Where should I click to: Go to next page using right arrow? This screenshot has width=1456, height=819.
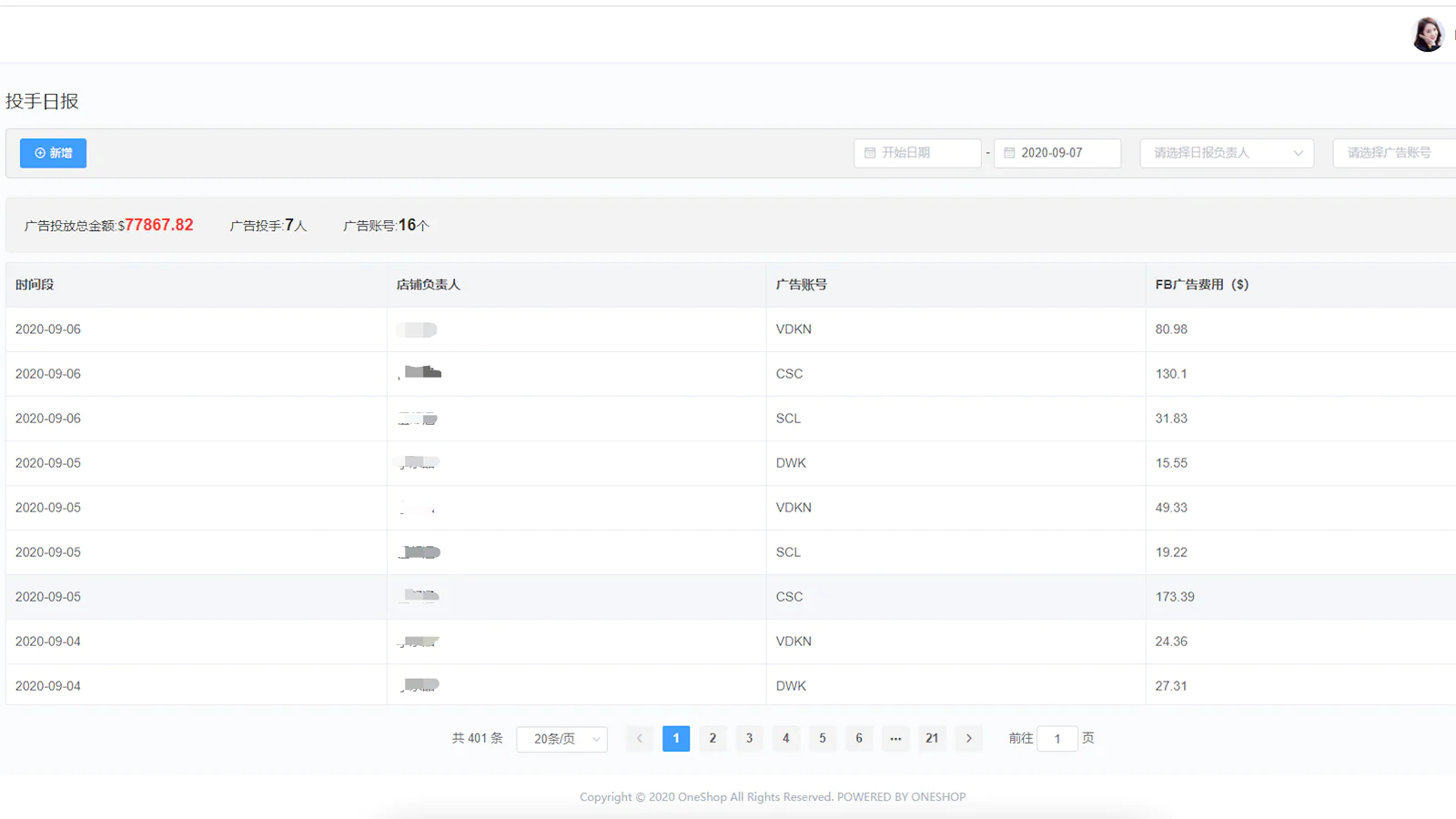pos(968,738)
